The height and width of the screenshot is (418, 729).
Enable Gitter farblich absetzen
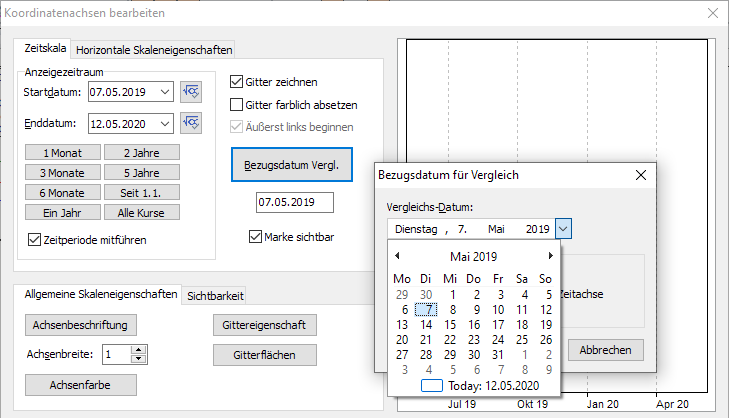tap(237, 104)
